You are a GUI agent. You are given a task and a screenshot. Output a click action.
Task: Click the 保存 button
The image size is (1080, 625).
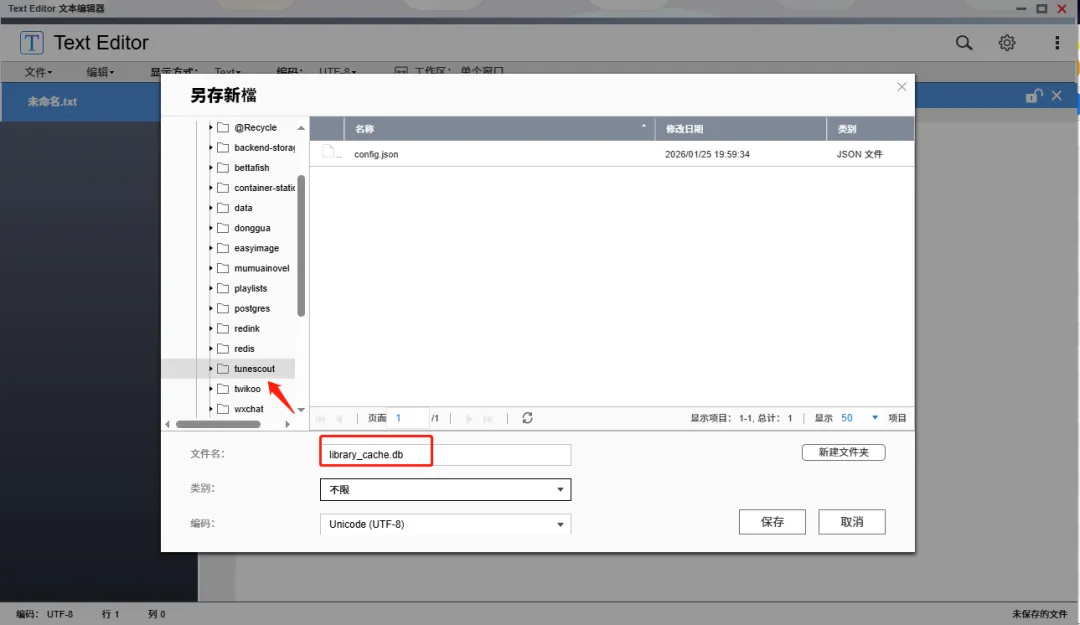(x=772, y=522)
